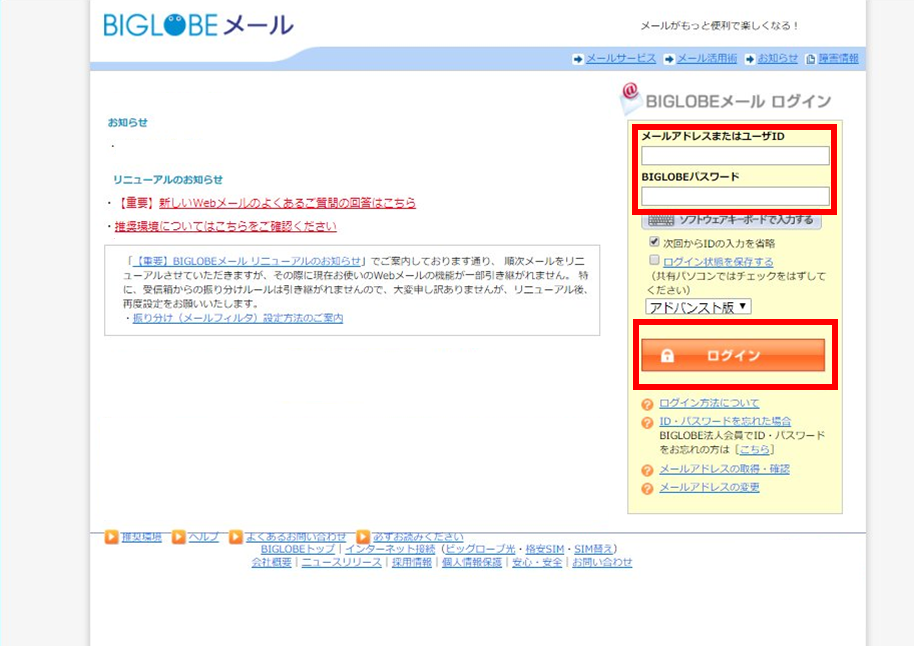The height and width of the screenshot is (646, 914).
Task: Open ログイン状態を保存する link
Action: click(x=718, y=262)
